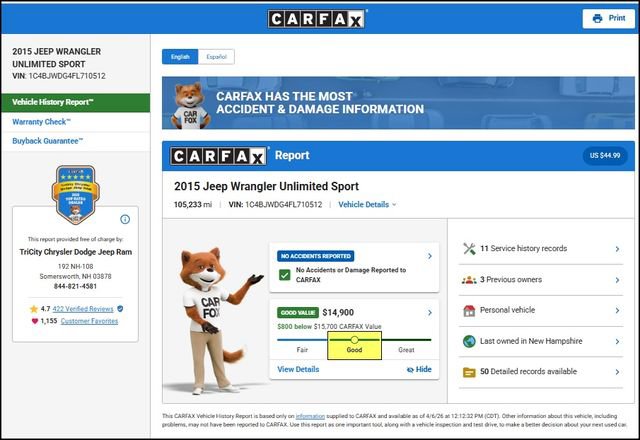Expand the No Accidents Reported chevron

(429, 256)
